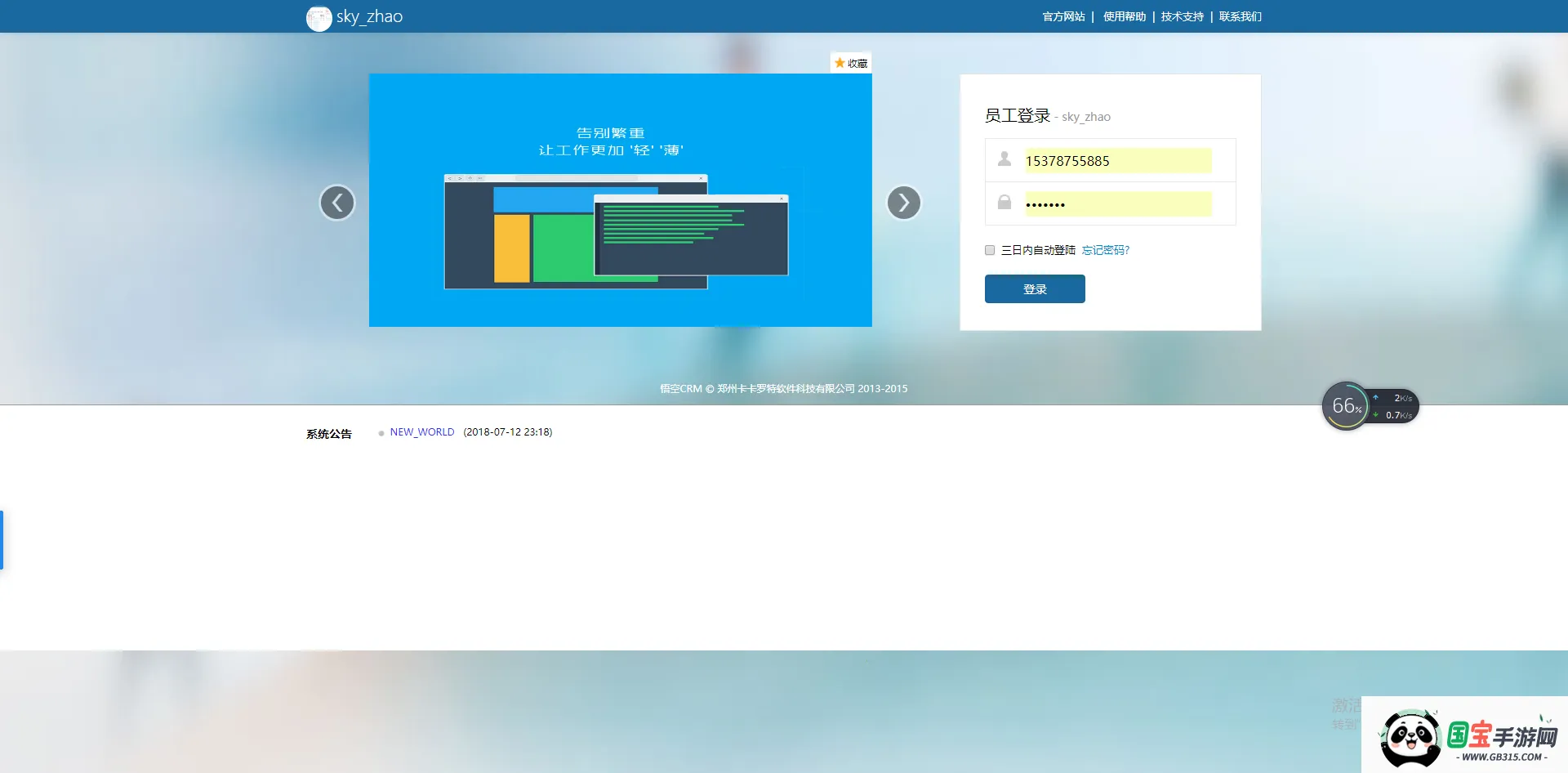Image resolution: width=1568 pixels, height=773 pixels.
Task: Click the bullet icon before NEW_WORLD announcement
Action: point(380,433)
